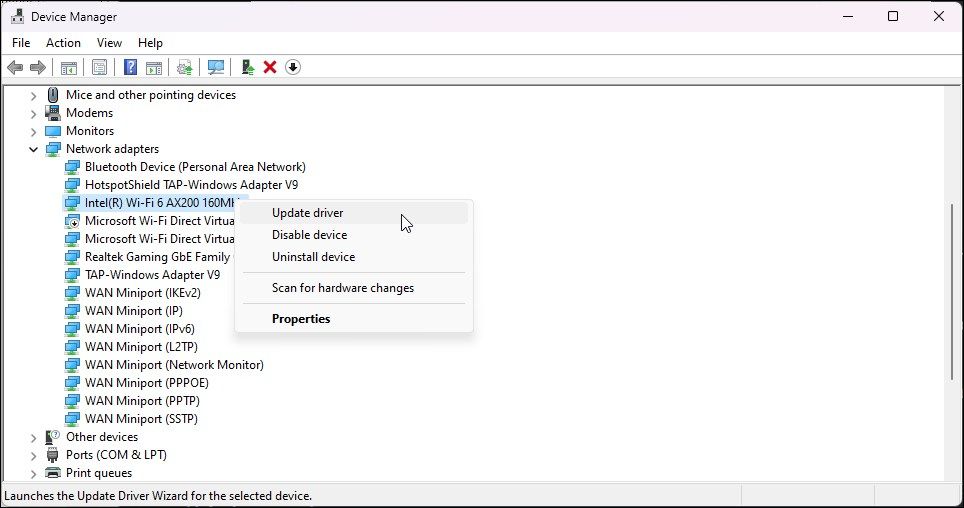The height and width of the screenshot is (508, 964).
Task: Click the blue Help question mark icon
Action: 130,67
